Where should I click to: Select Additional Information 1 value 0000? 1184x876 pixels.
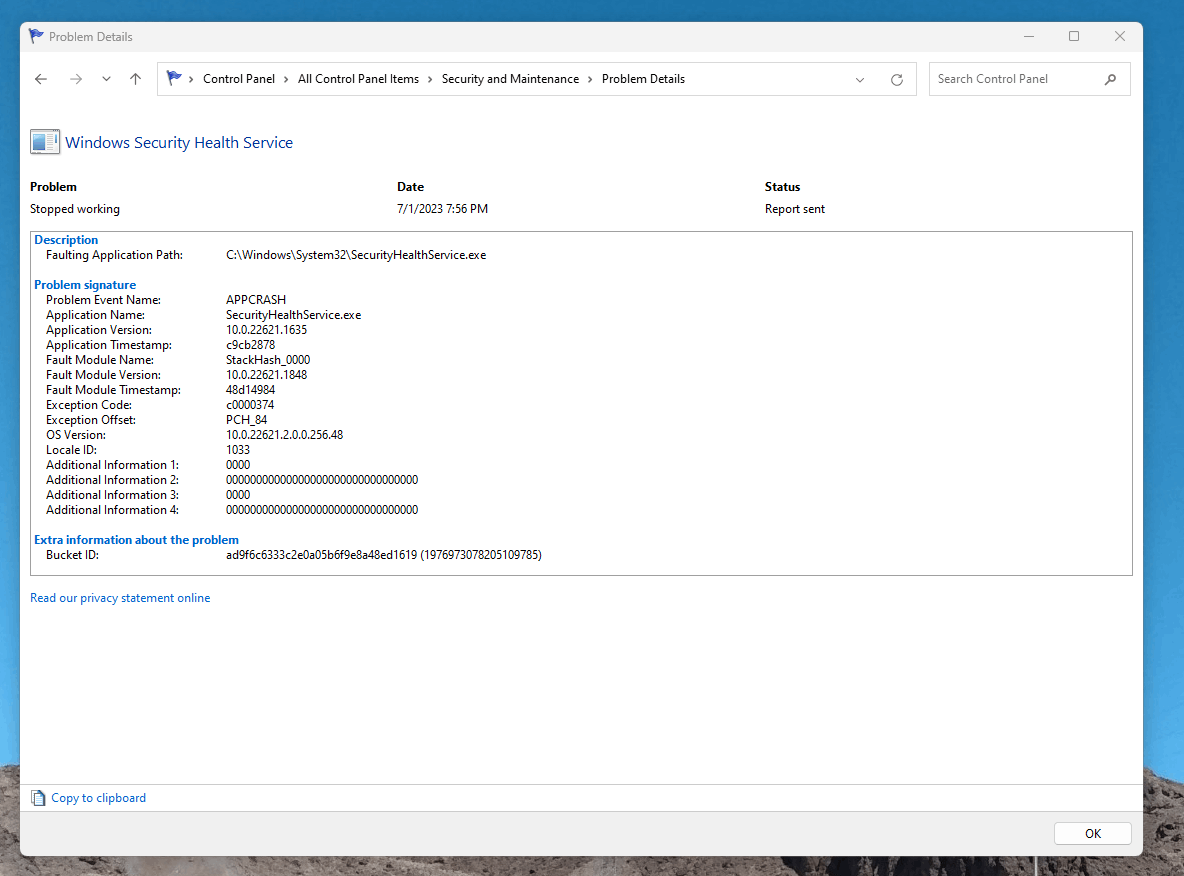(238, 464)
